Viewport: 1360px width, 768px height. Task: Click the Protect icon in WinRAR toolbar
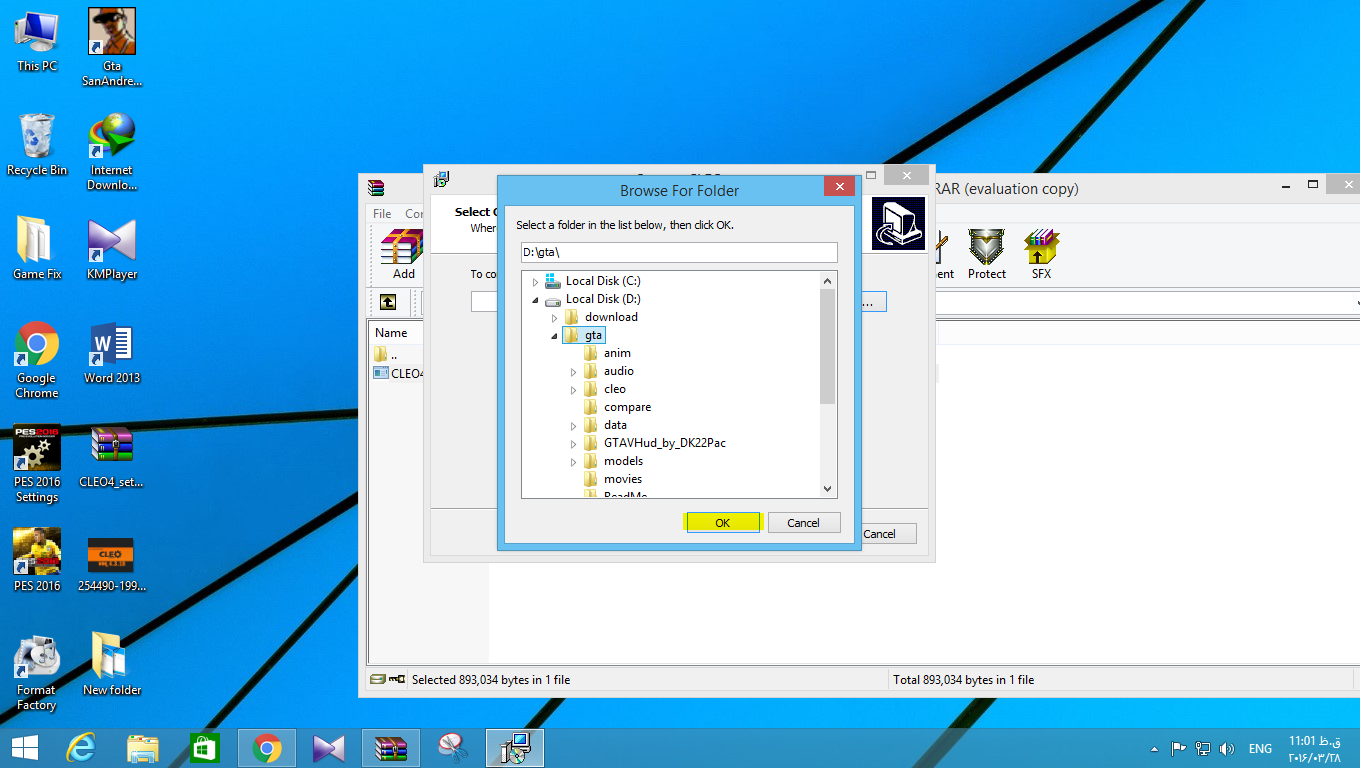pos(986,254)
